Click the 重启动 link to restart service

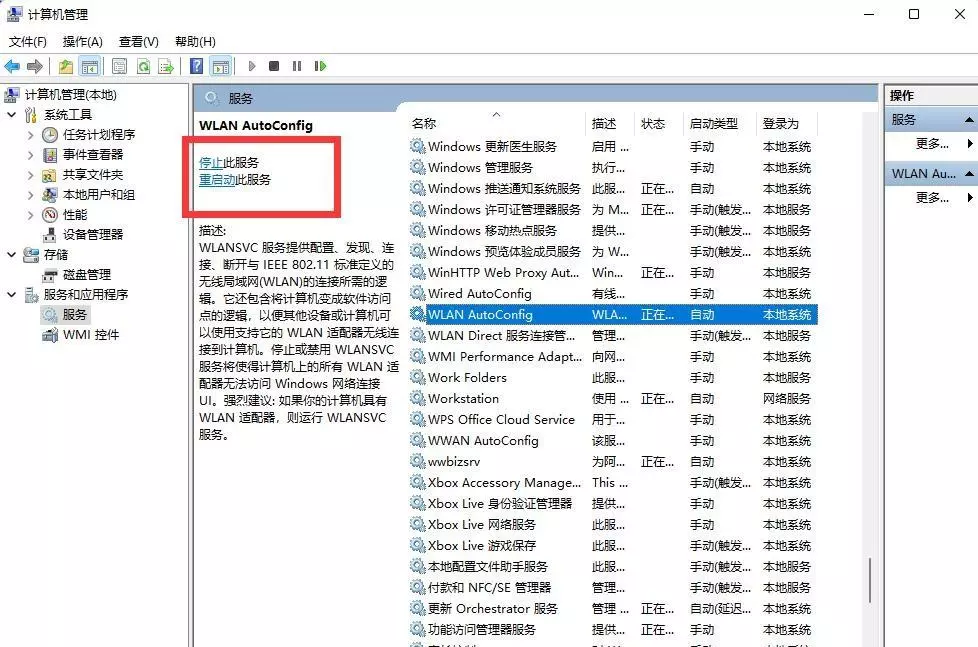[x=217, y=180]
